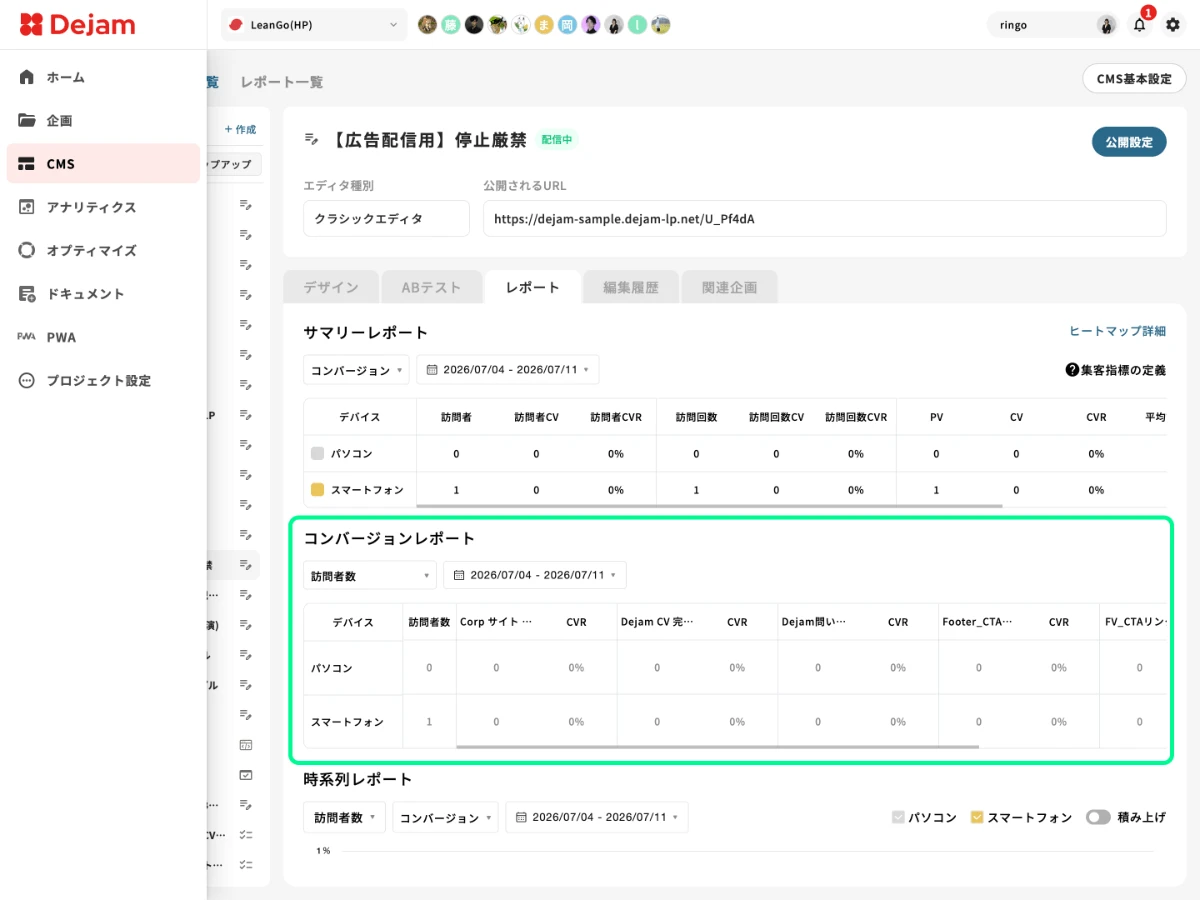This screenshot has width=1200, height=900.
Task: Click the folder icon for 企画
Action: [x=27, y=120]
